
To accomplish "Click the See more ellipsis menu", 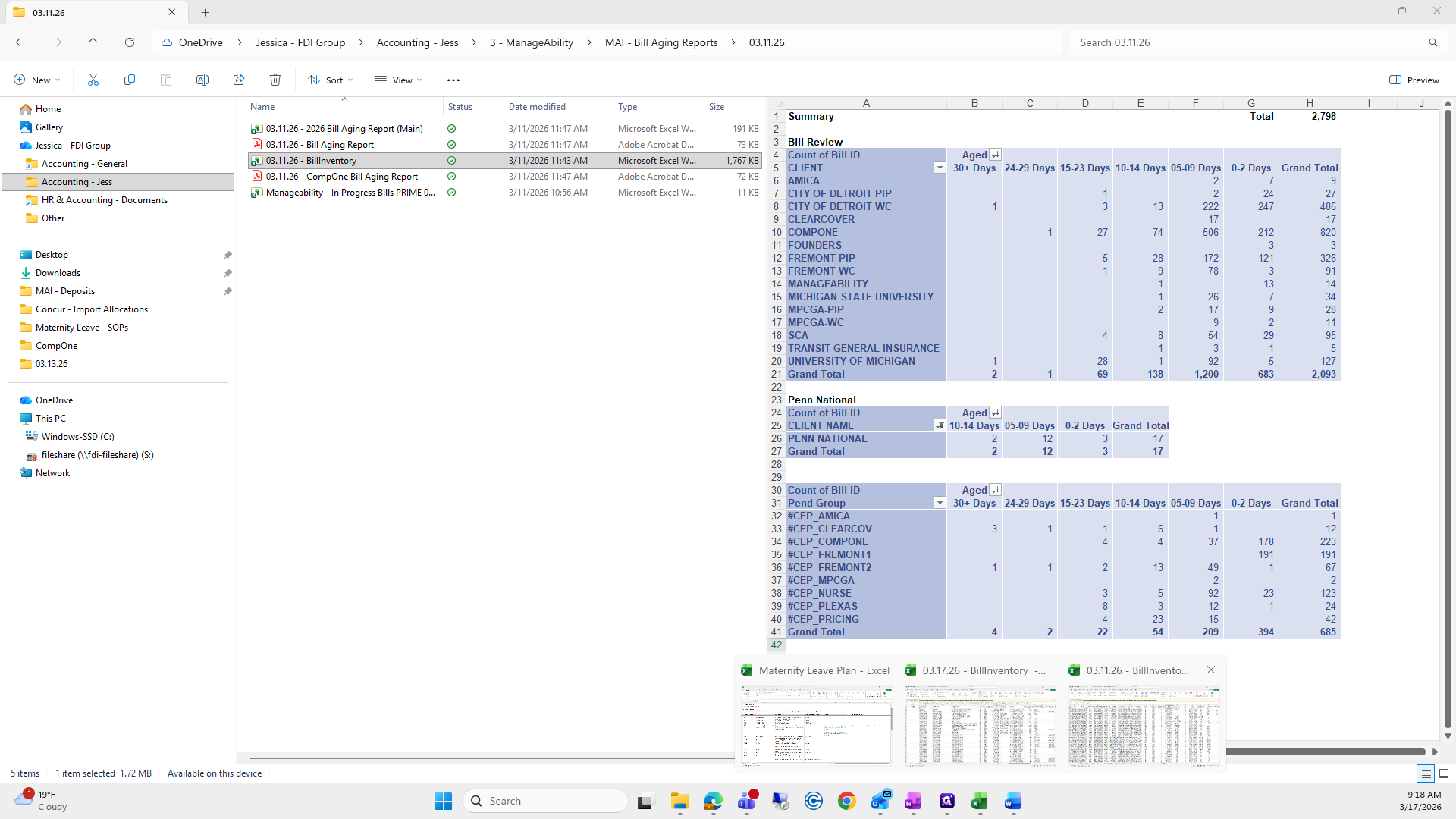I will (x=453, y=80).
